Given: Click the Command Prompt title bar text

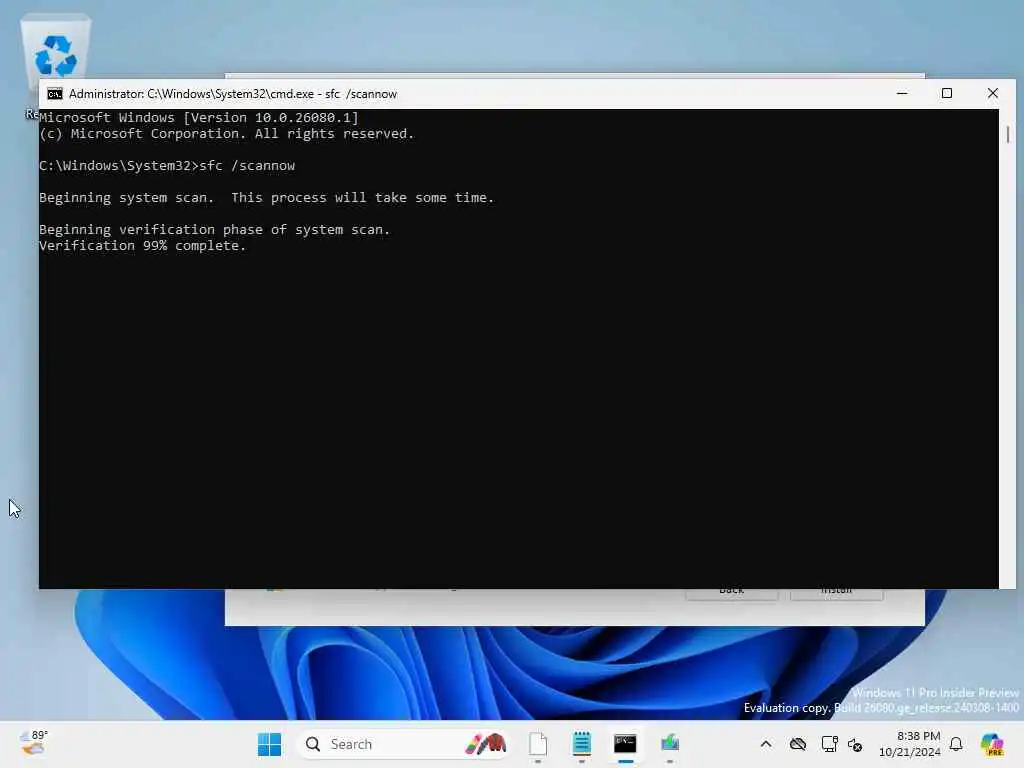Looking at the screenshot, I should (233, 94).
